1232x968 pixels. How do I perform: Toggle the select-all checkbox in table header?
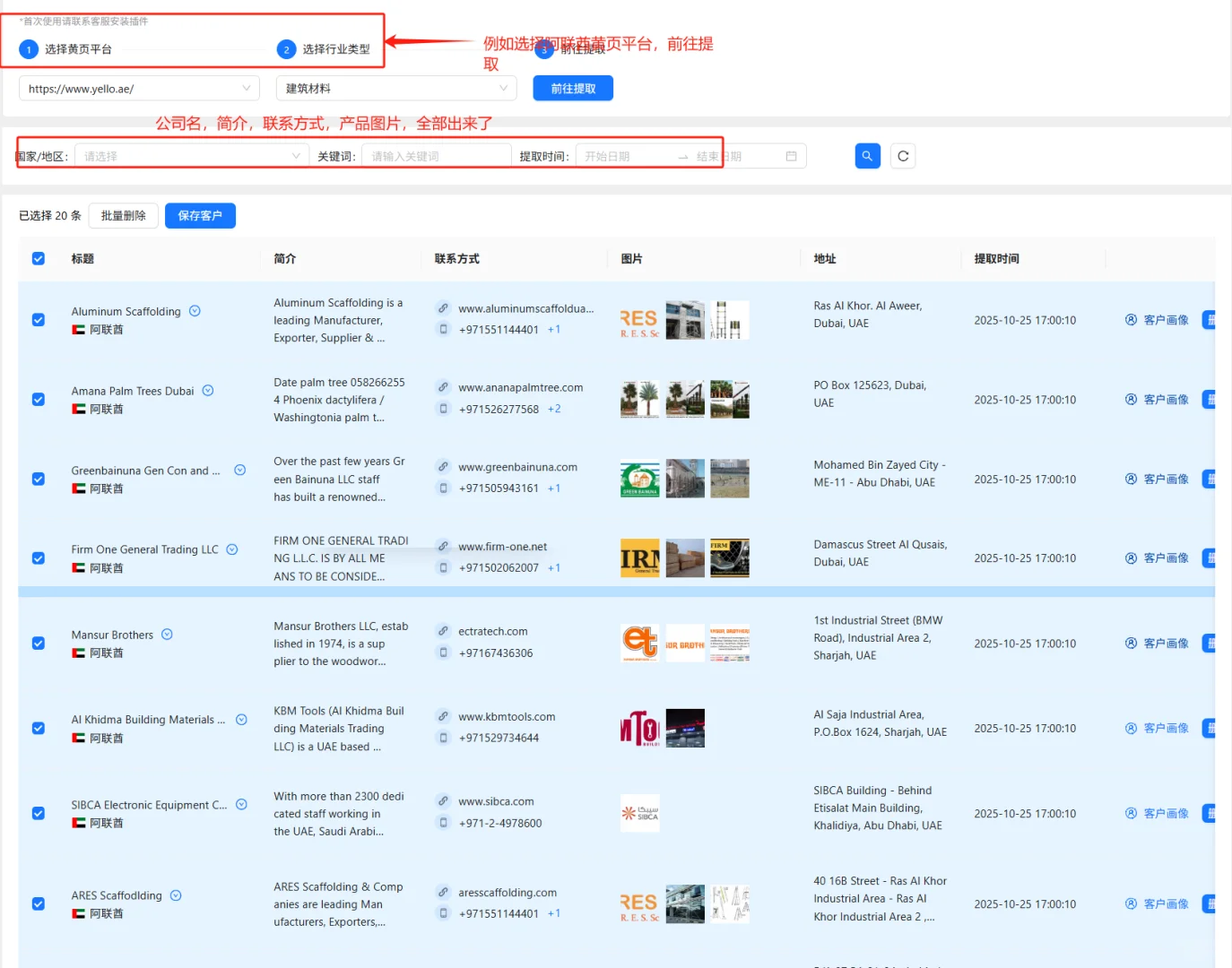(x=39, y=259)
